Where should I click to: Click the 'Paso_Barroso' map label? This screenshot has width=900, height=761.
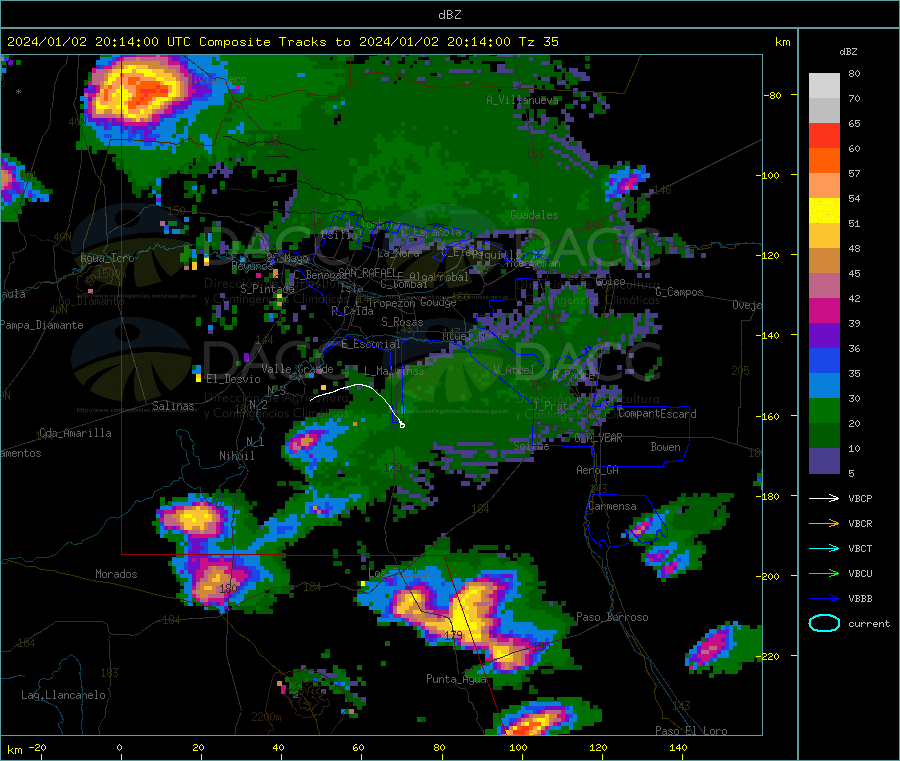(612, 617)
